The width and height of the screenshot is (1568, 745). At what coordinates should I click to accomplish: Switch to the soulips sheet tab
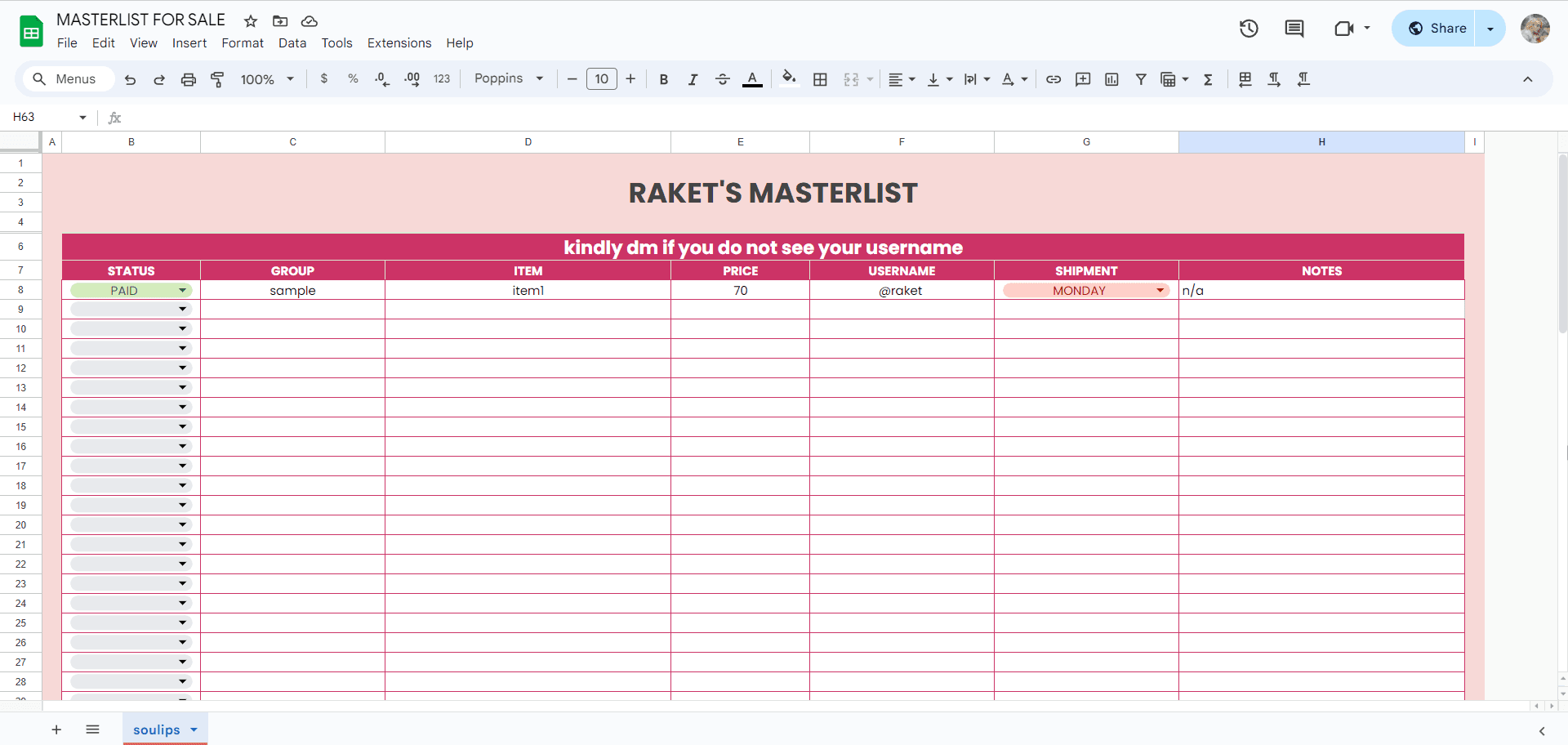click(156, 729)
